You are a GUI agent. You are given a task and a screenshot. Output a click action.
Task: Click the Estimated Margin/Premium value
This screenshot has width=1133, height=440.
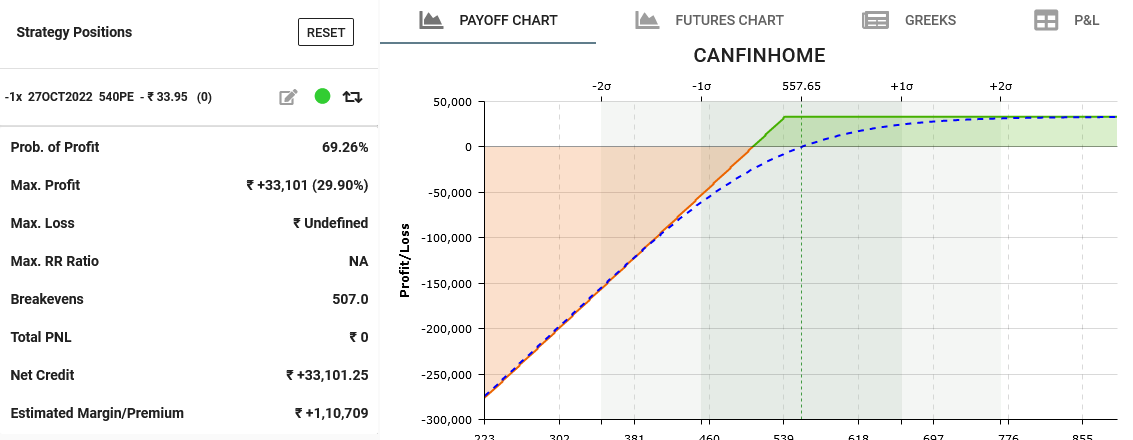coord(331,413)
